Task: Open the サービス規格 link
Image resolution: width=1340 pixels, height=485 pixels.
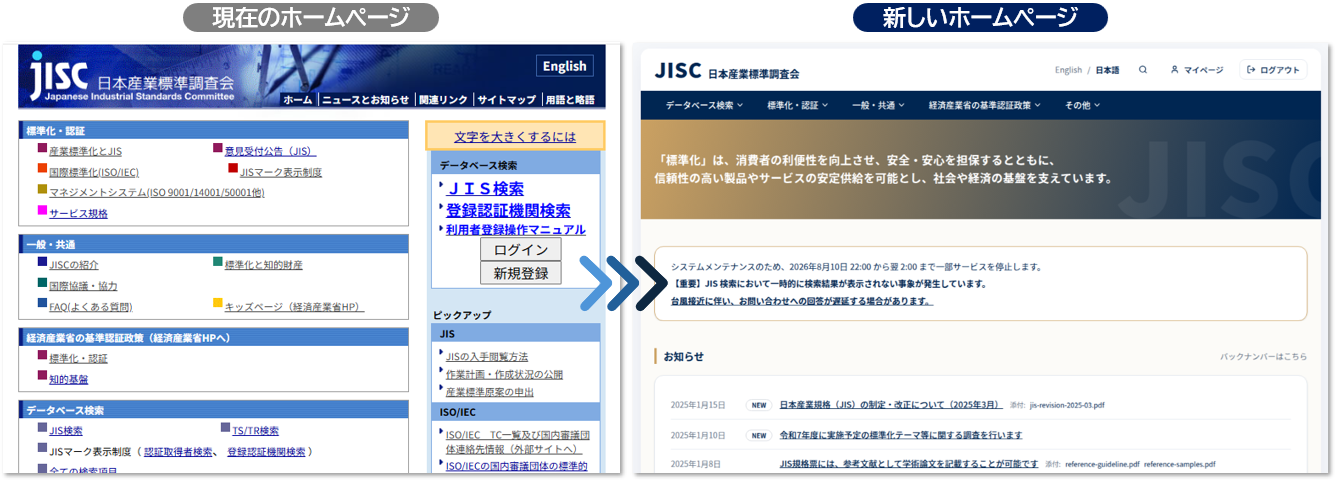Action: pos(78,213)
